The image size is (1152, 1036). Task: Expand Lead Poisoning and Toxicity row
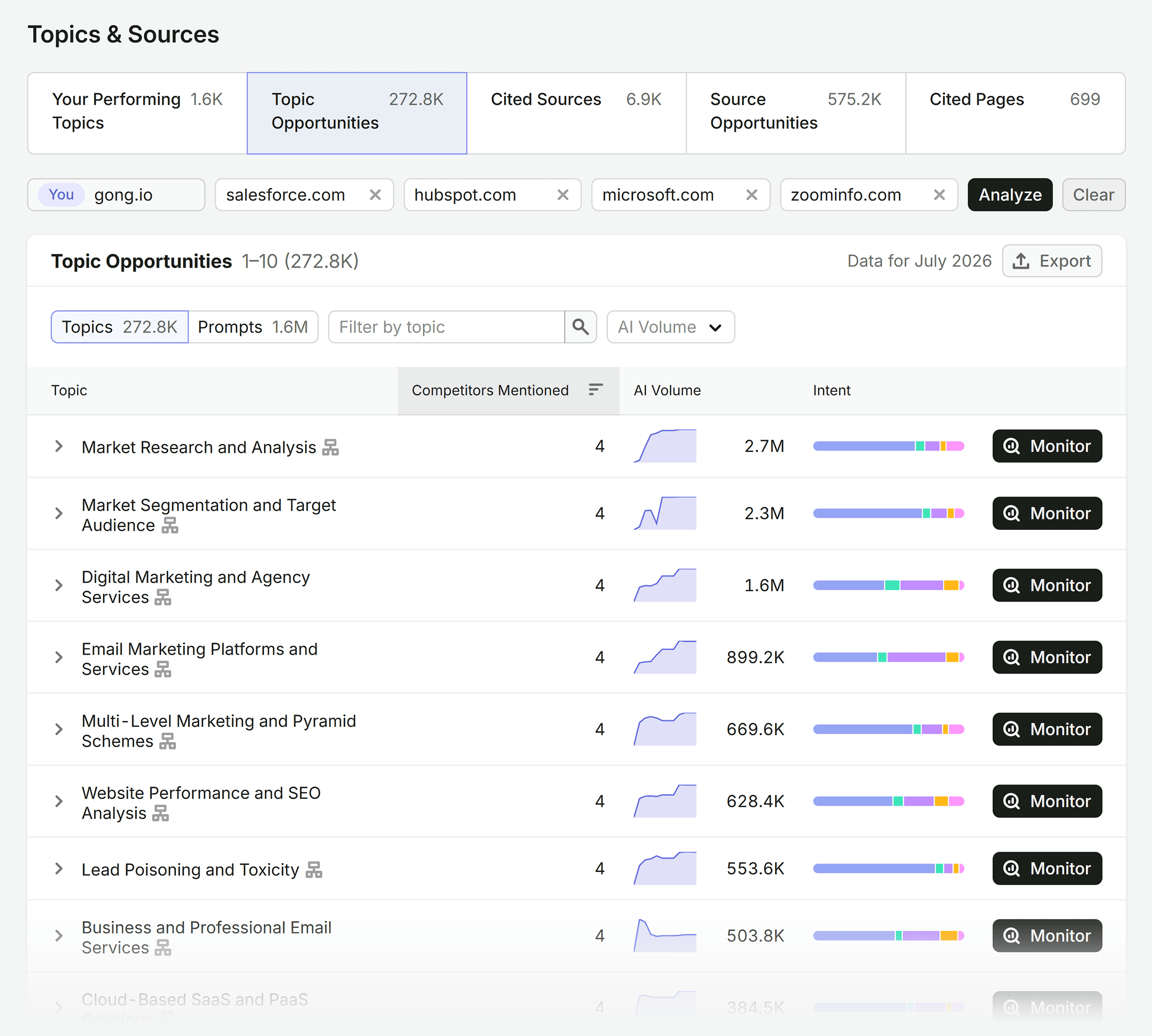[x=59, y=869]
